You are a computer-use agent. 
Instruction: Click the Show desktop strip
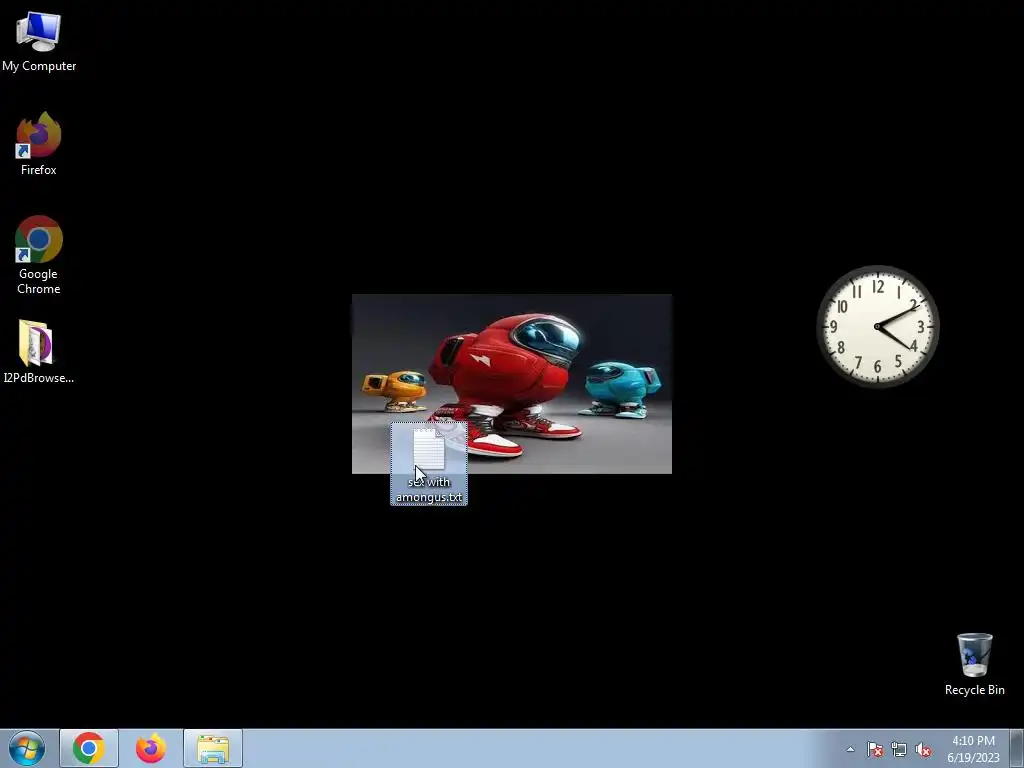tap(1017, 748)
